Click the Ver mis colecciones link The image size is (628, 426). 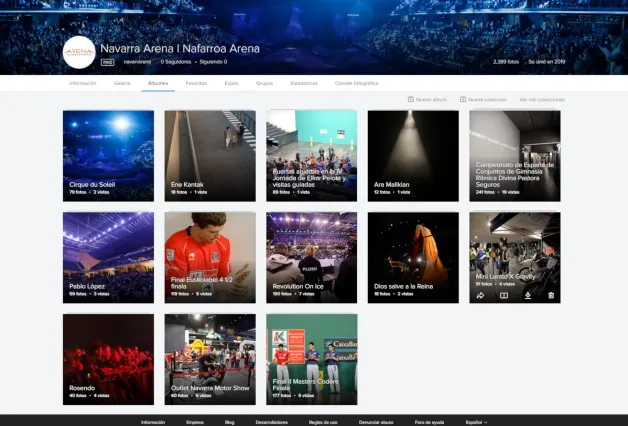pyautogui.click(x=542, y=100)
